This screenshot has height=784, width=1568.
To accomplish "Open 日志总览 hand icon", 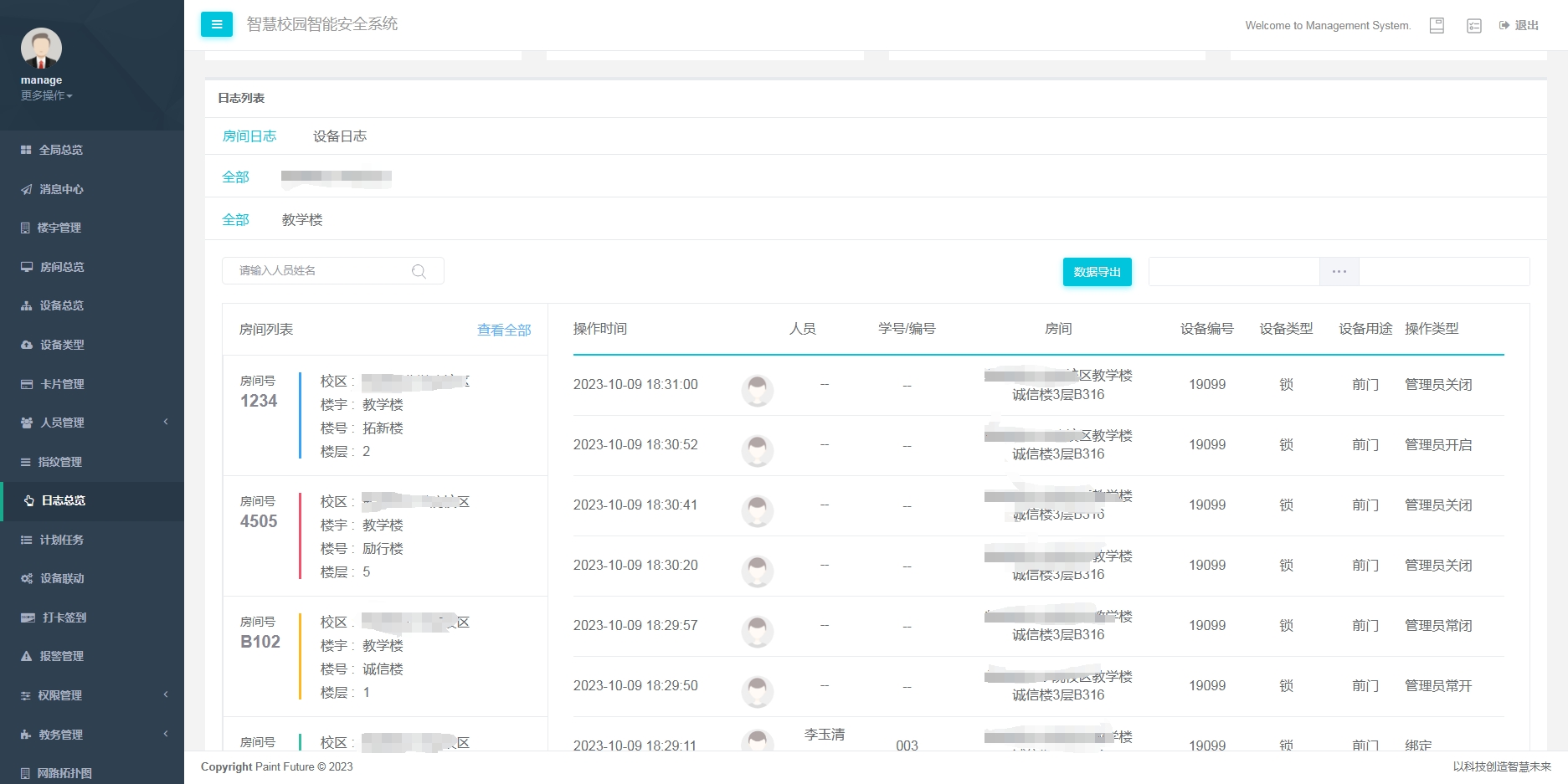I will pos(29,500).
